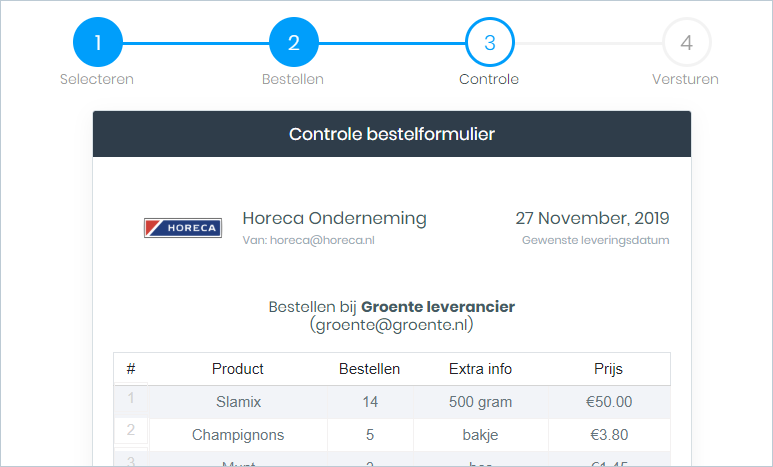Click the Versturen step label
The width and height of the screenshot is (773, 467).
tap(685, 79)
